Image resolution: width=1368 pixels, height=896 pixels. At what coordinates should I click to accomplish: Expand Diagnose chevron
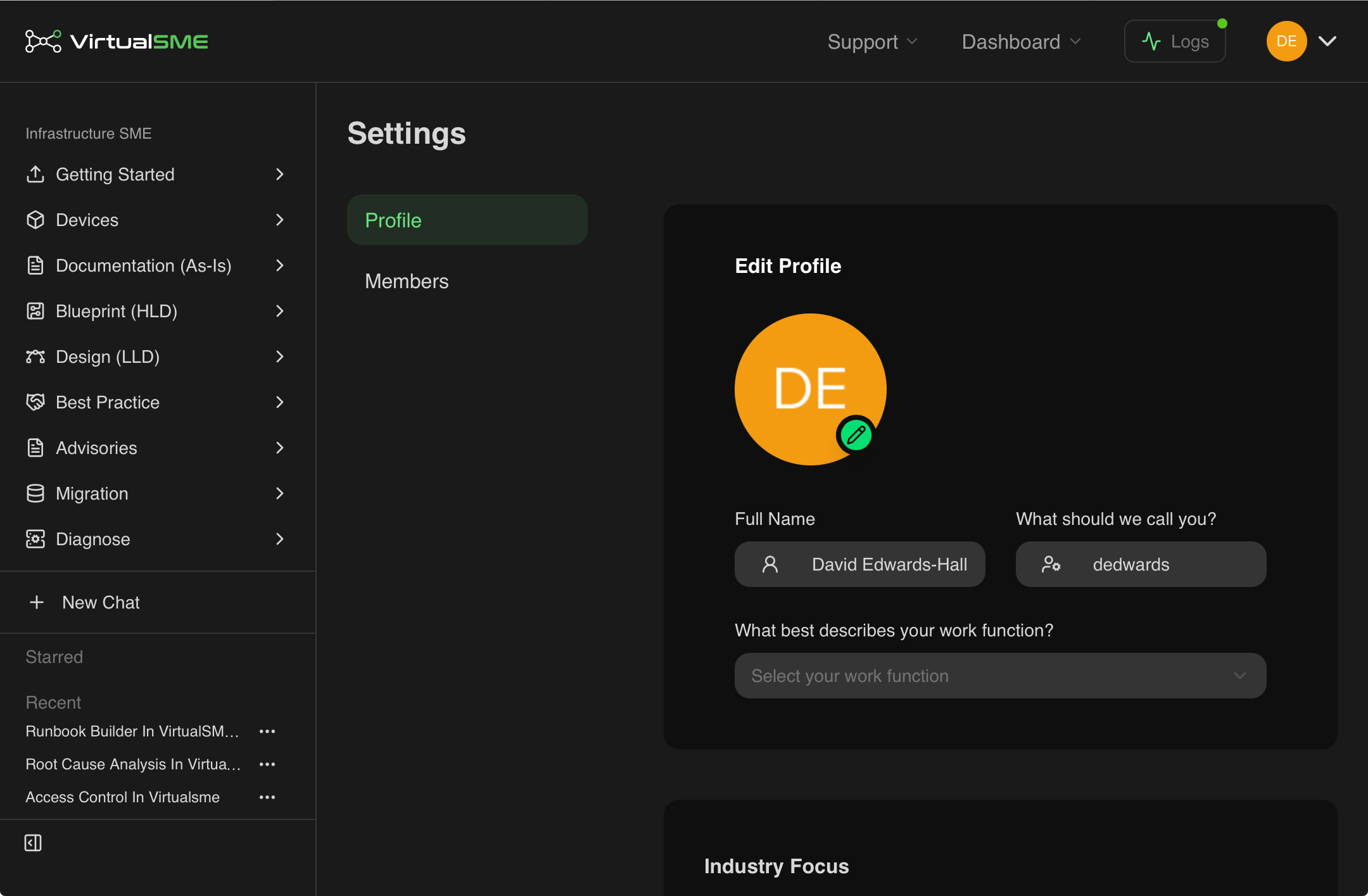[280, 539]
